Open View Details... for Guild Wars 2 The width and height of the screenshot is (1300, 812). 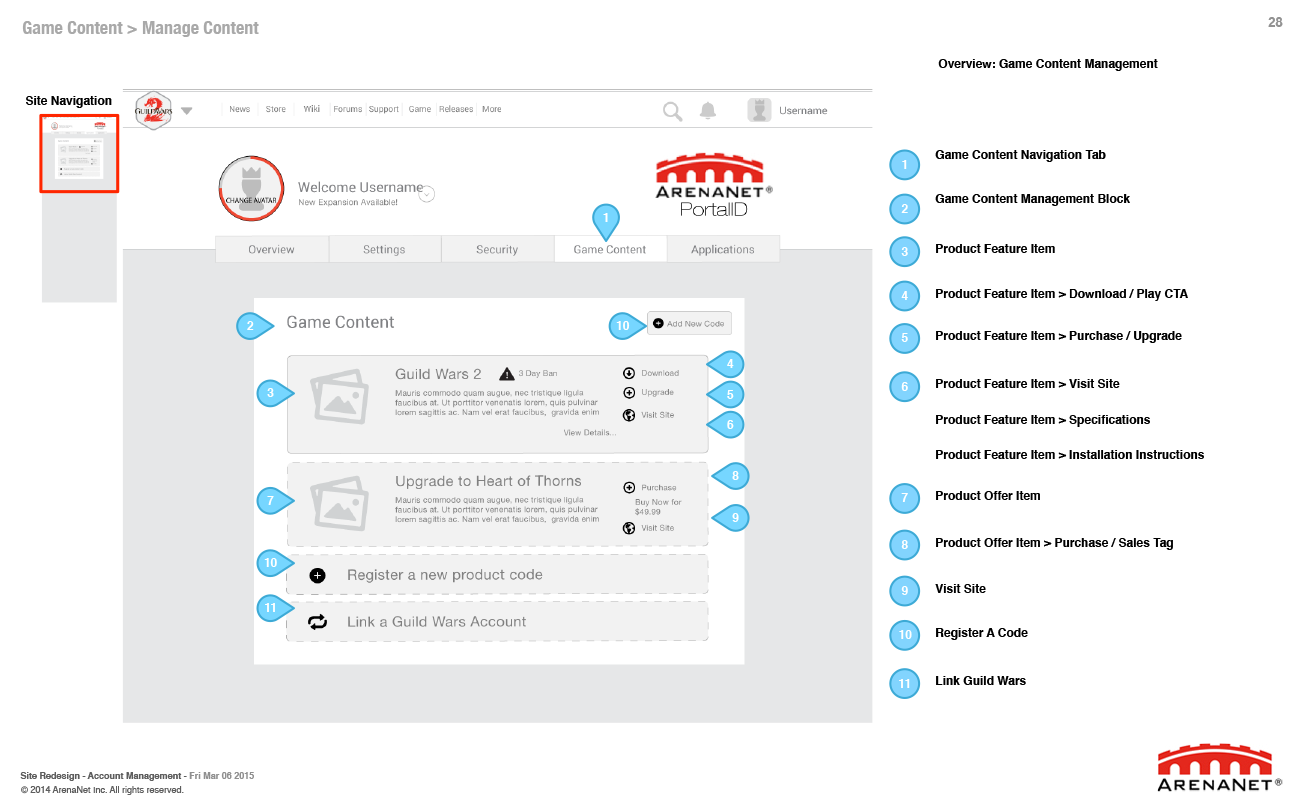[590, 433]
